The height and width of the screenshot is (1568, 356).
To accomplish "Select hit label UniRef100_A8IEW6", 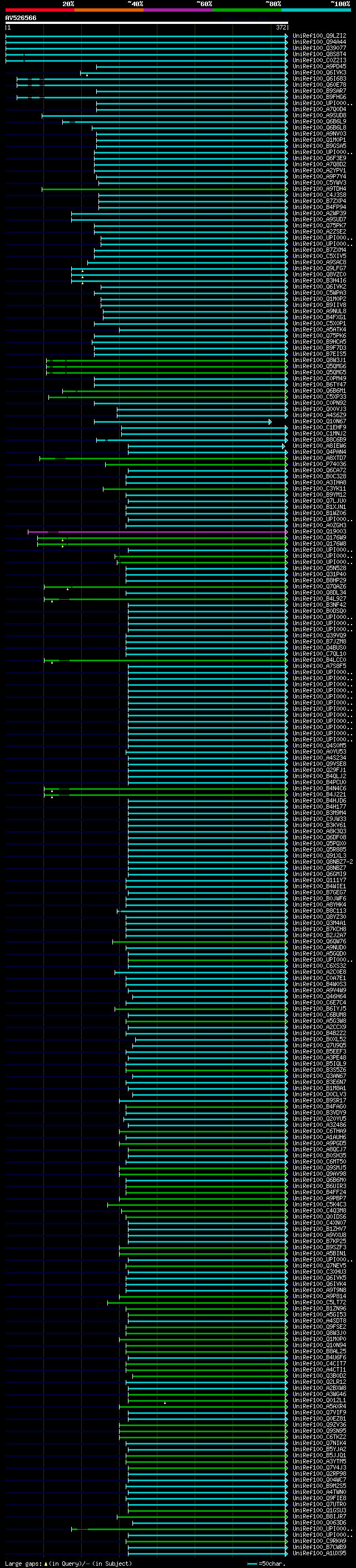I will [319, 446].
